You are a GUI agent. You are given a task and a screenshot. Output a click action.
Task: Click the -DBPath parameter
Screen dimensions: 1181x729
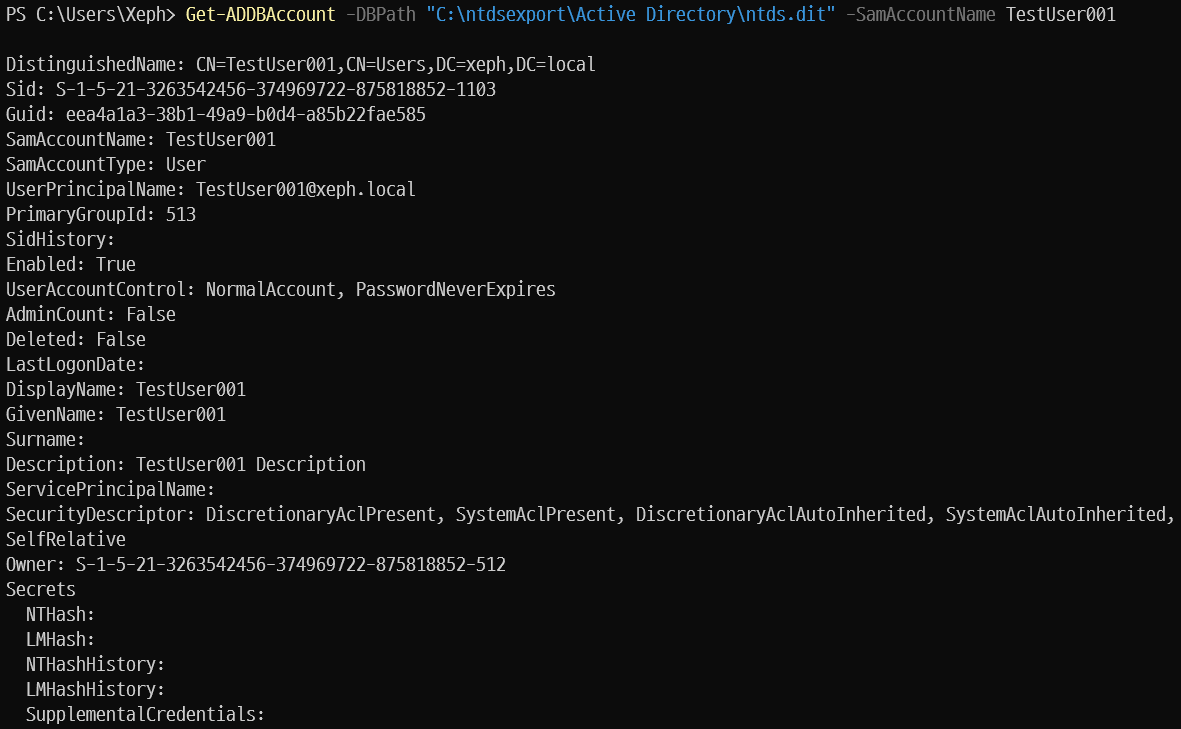click(x=380, y=14)
